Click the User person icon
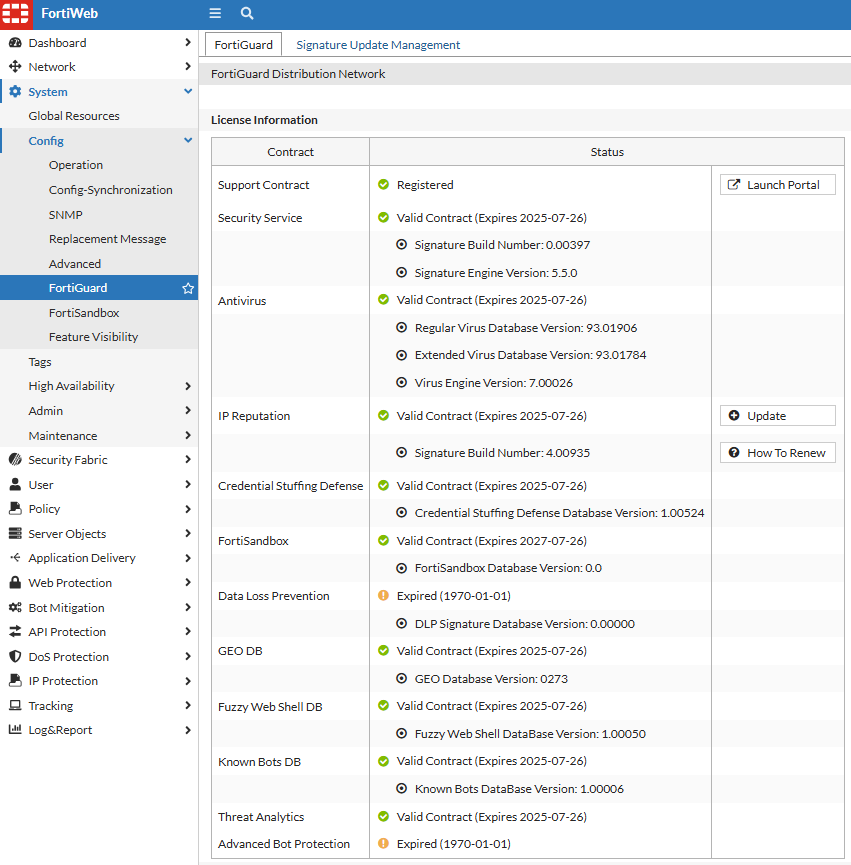 click(x=15, y=484)
